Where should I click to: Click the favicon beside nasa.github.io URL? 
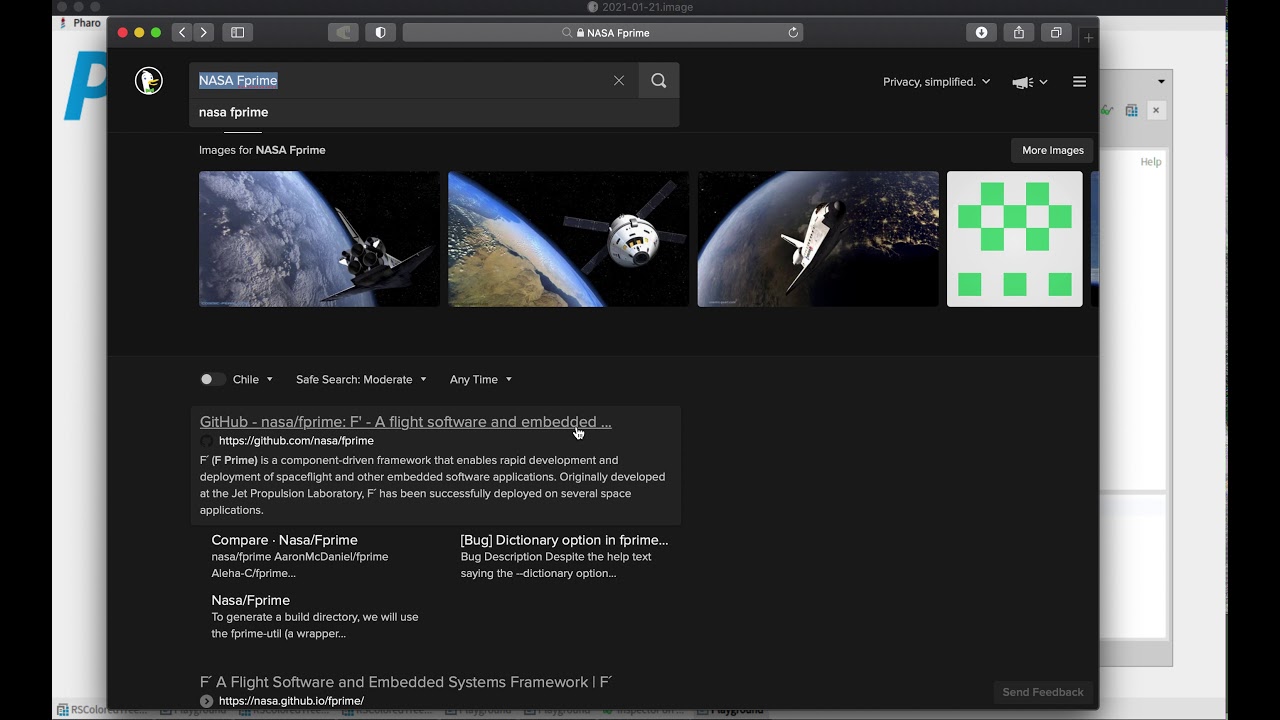206,701
